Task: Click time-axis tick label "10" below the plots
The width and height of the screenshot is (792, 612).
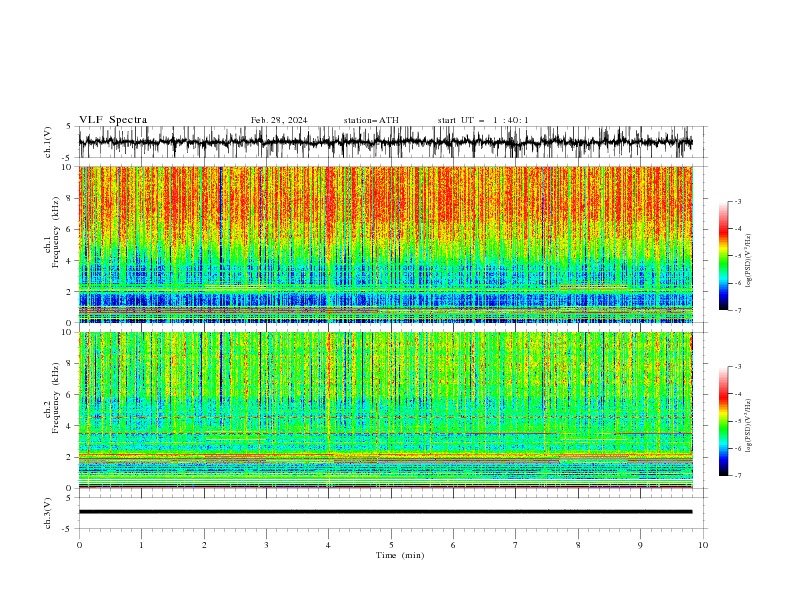Action: click(x=703, y=545)
